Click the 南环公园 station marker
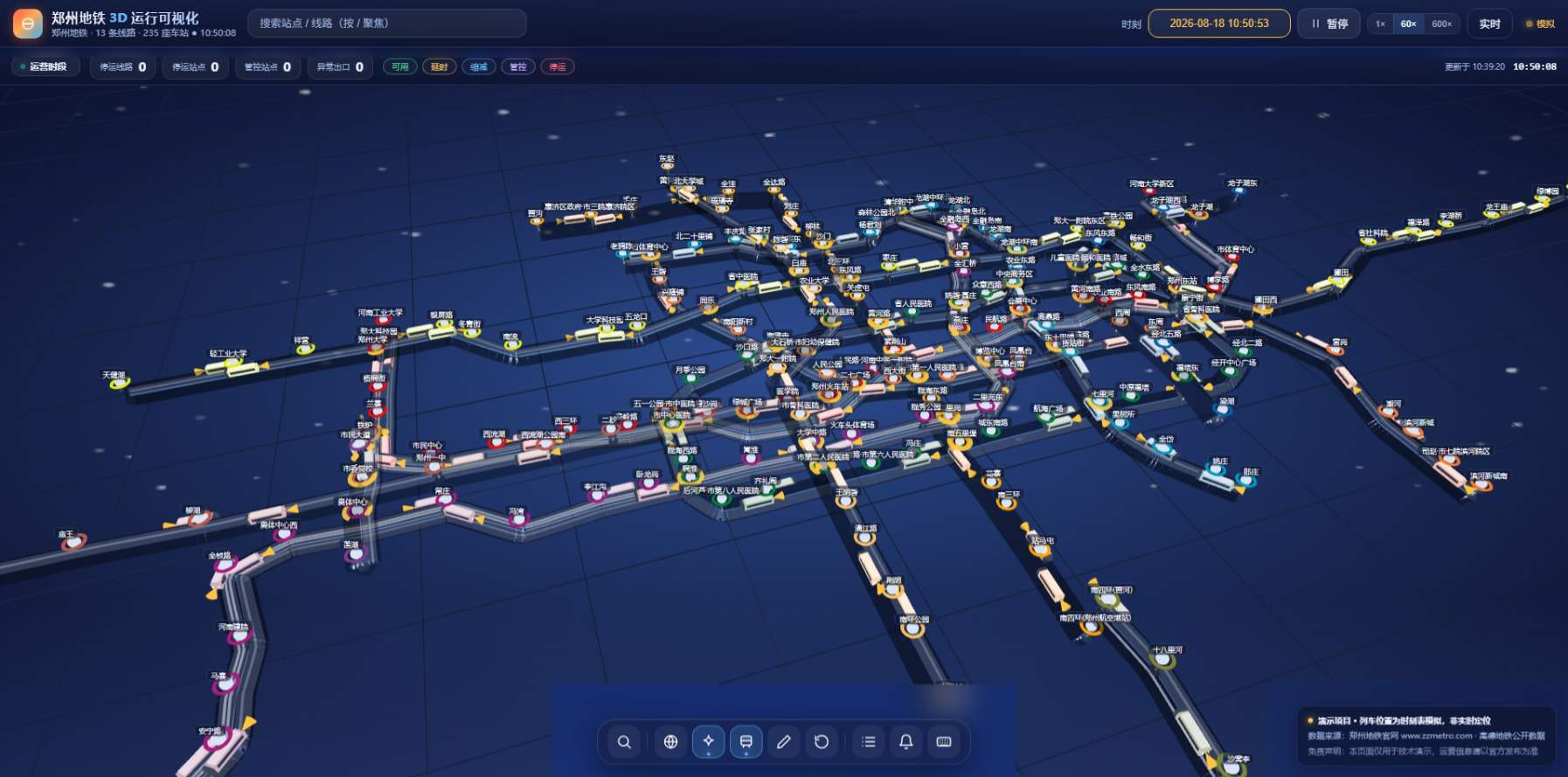 (x=912, y=629)
